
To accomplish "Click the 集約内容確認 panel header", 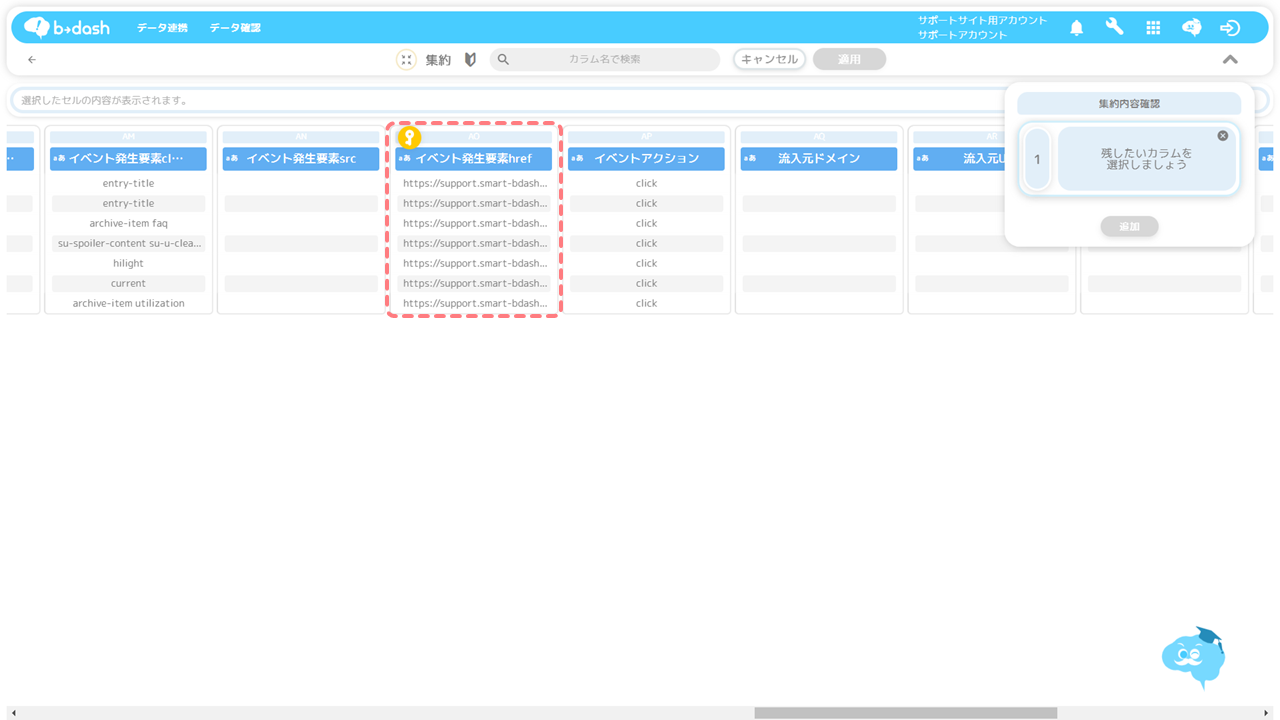I will (x=1129, y=103).
